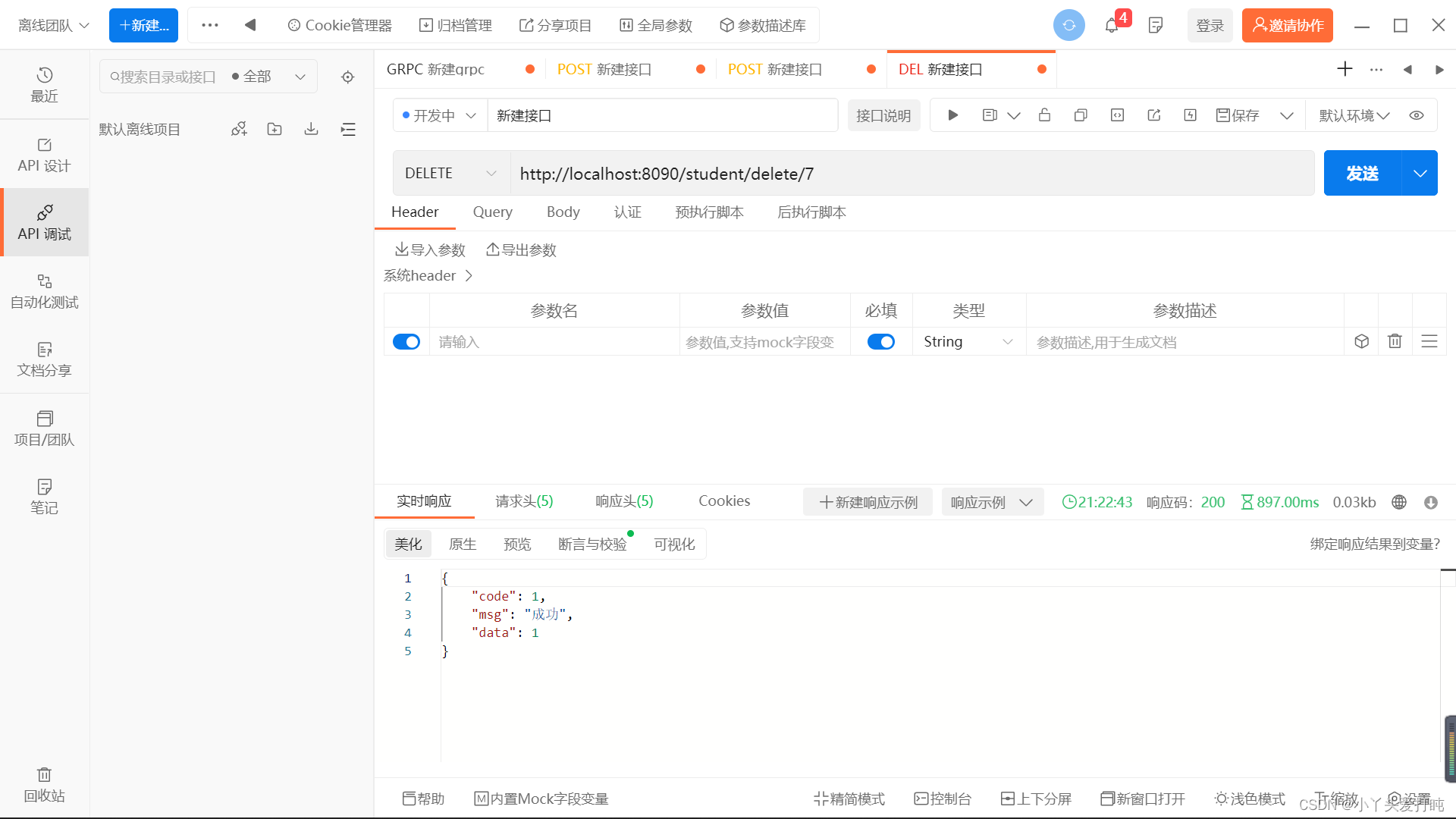Toggle the environment eye preview icon
Image resolution: width=1456 pixels, height=819 pixels.
(1416, 115)
